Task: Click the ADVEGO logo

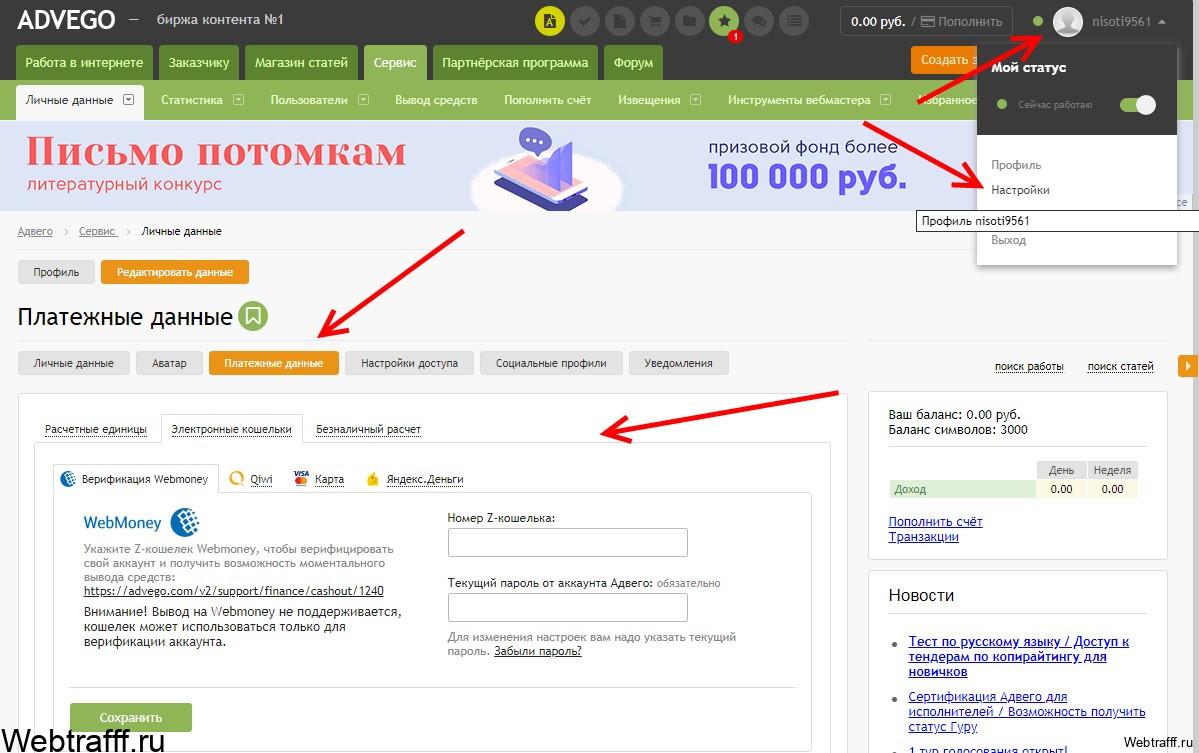Action: [x=66, y=20]
